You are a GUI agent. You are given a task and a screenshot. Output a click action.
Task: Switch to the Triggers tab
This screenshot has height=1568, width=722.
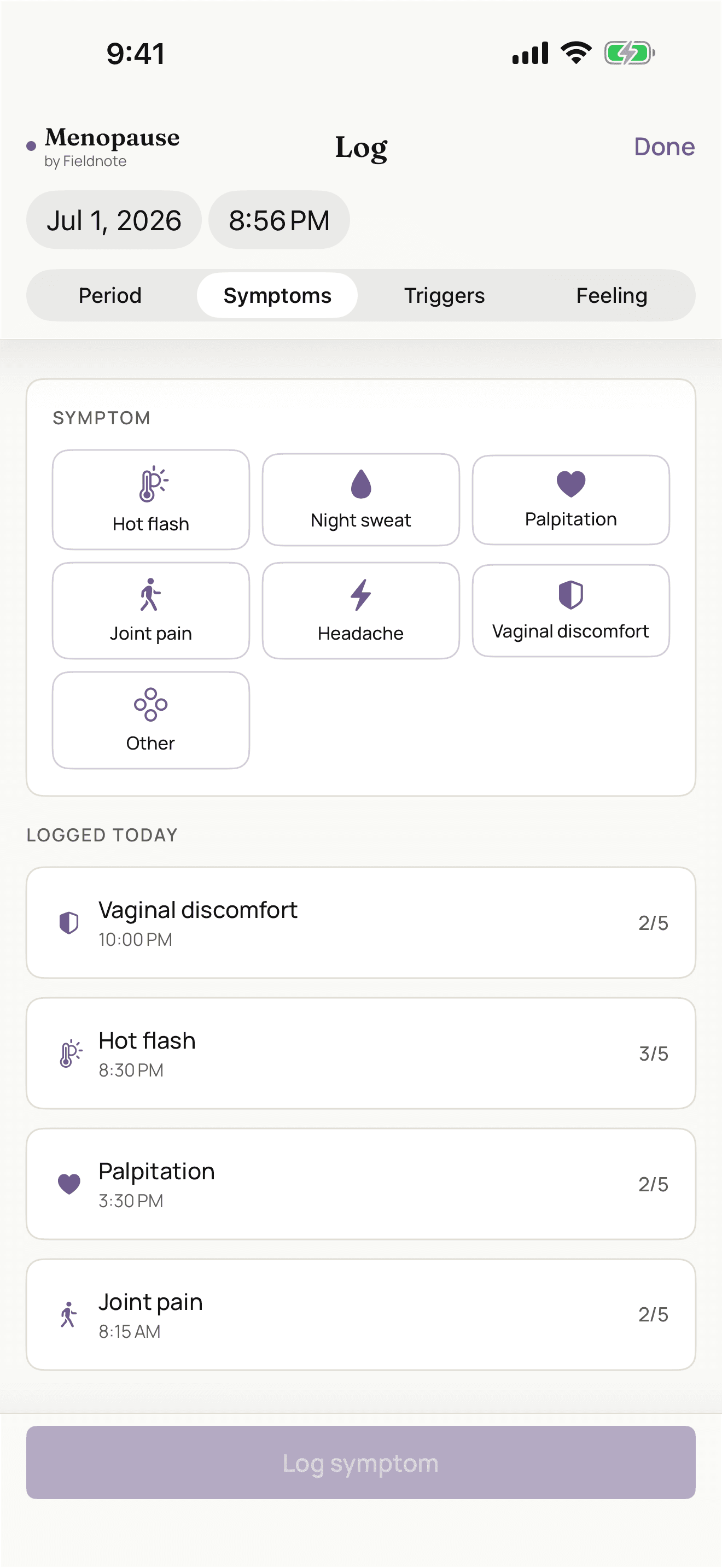[444, 295]
